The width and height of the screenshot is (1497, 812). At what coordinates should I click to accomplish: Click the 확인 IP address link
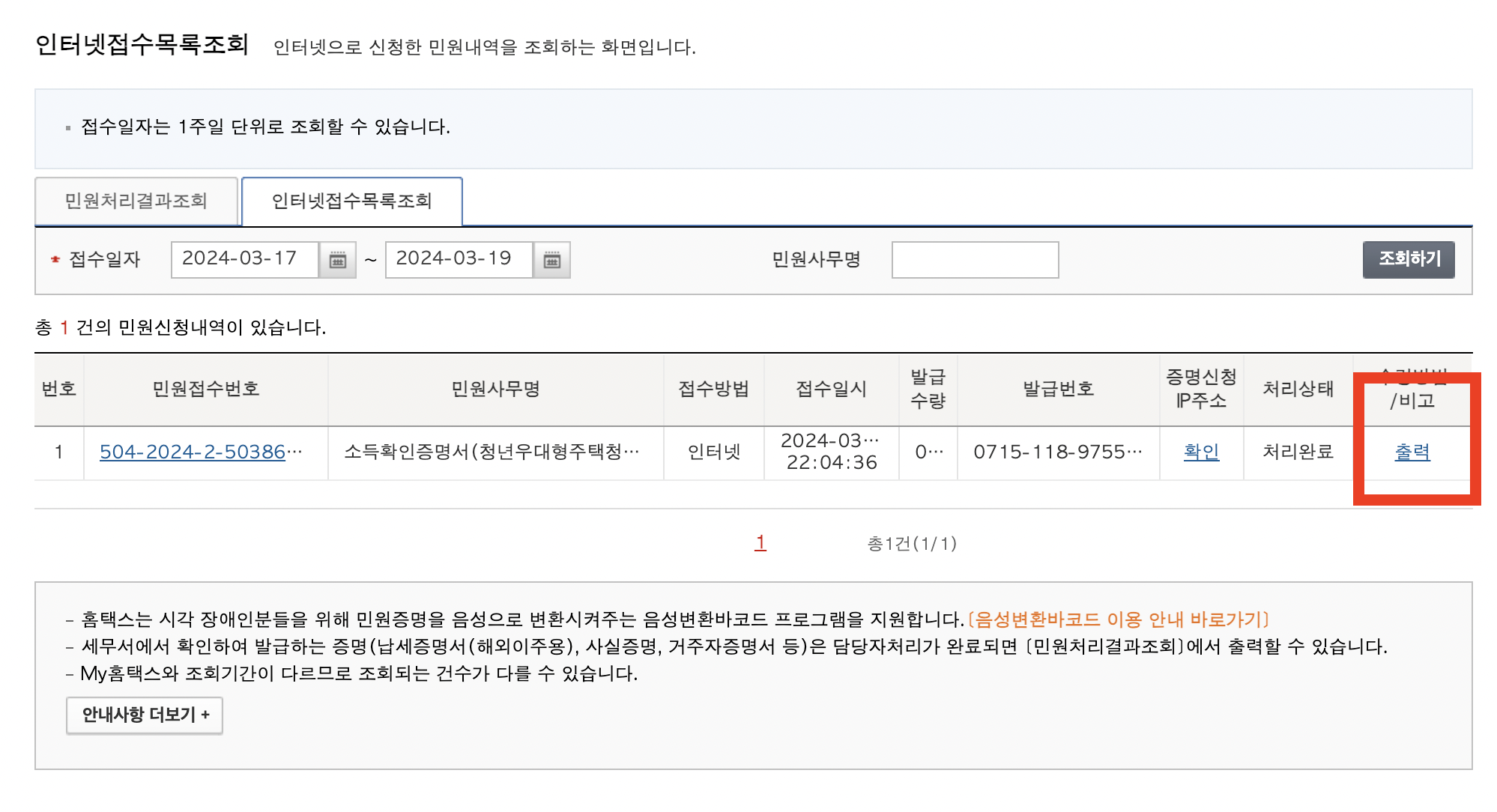click(1201, 452)
